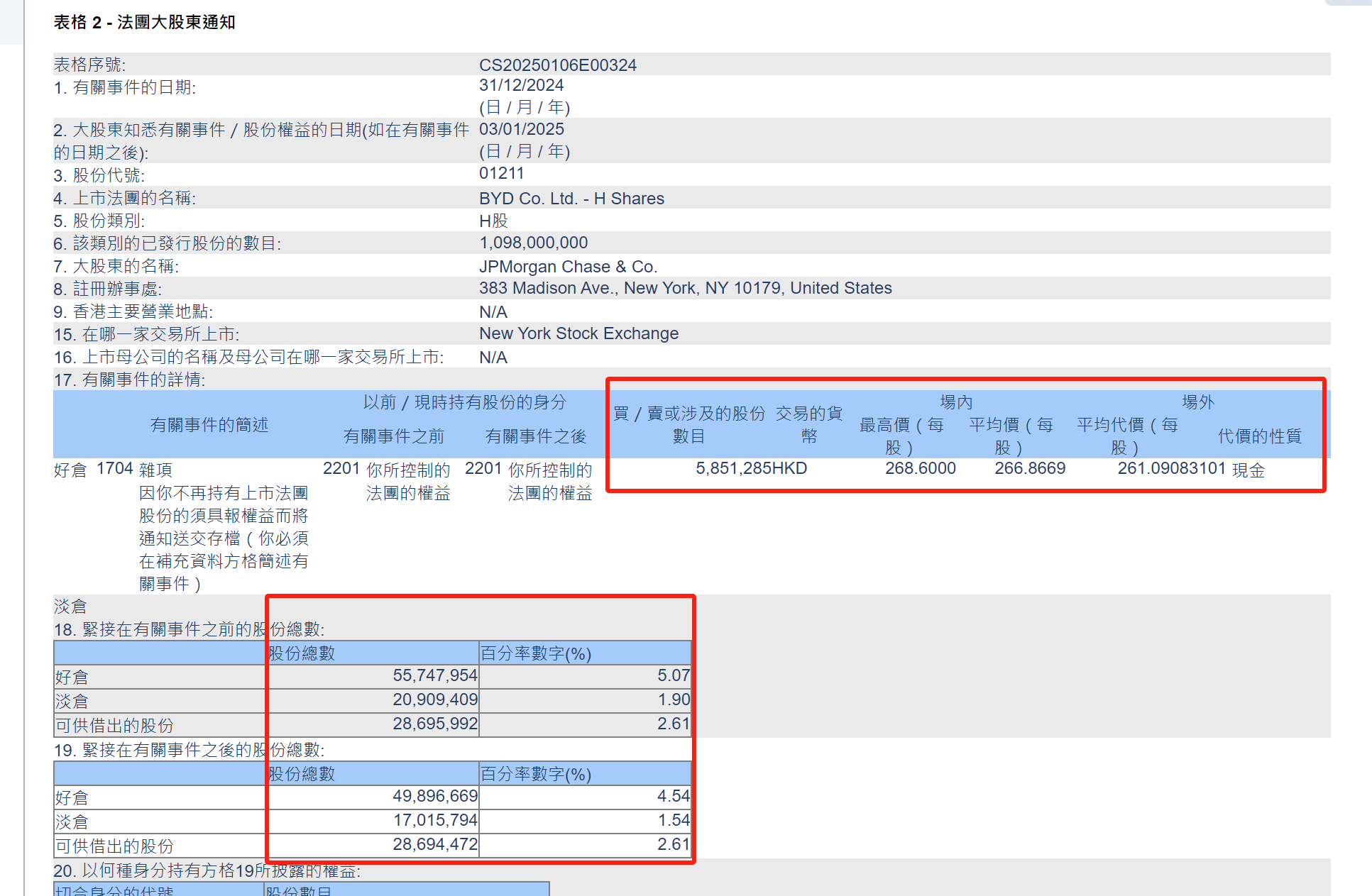Click issued shares figure 1,098,000,000
The width and height of the screenshot is (1372, 896).
click(x=534, y=243)
